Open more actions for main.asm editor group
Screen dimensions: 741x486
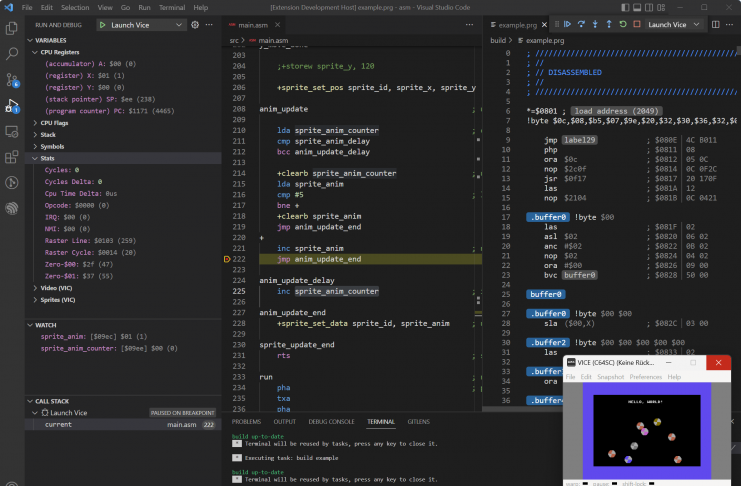[469, 25]
